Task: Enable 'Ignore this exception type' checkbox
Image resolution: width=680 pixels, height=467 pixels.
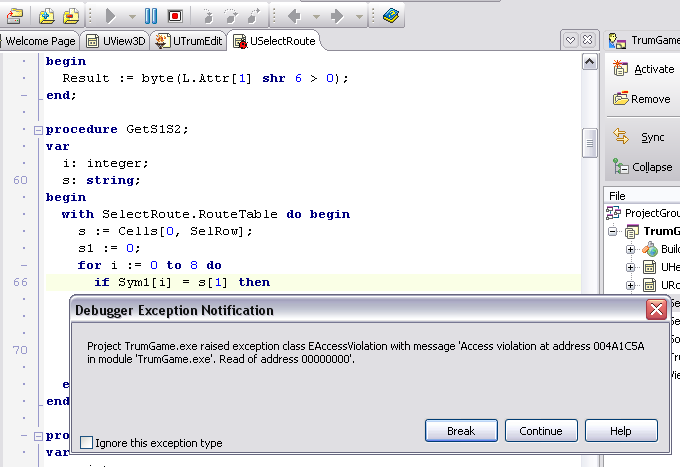Action: pyautogui.click(x=87, y=443)
